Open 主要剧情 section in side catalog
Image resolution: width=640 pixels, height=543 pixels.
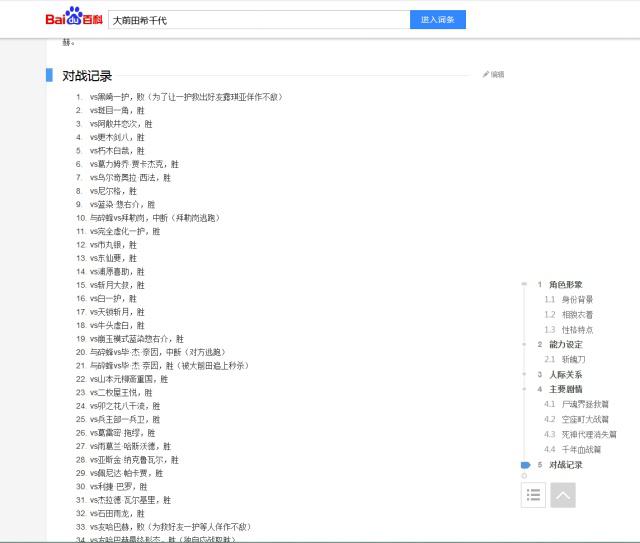tap(565, 389)
